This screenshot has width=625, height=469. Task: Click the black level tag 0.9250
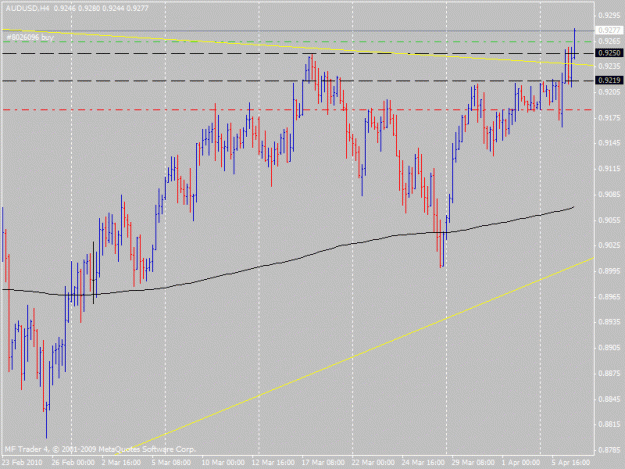coord(609,53)
